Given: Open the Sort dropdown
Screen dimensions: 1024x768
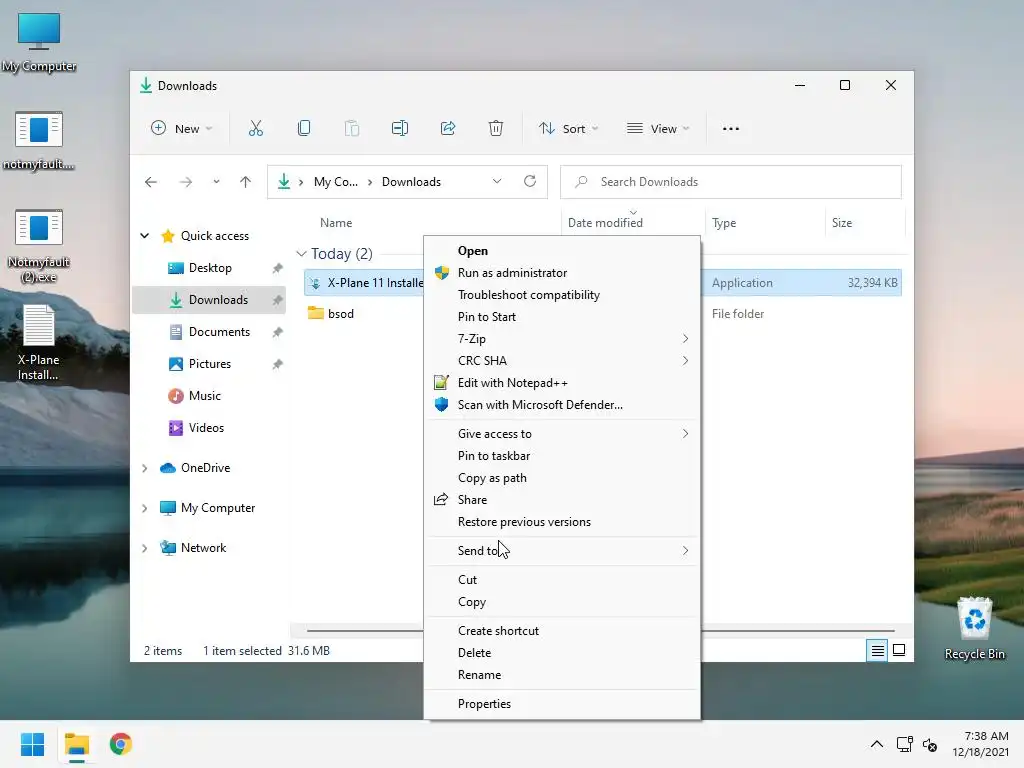Looking at the screenshot, I should [568, 129].
